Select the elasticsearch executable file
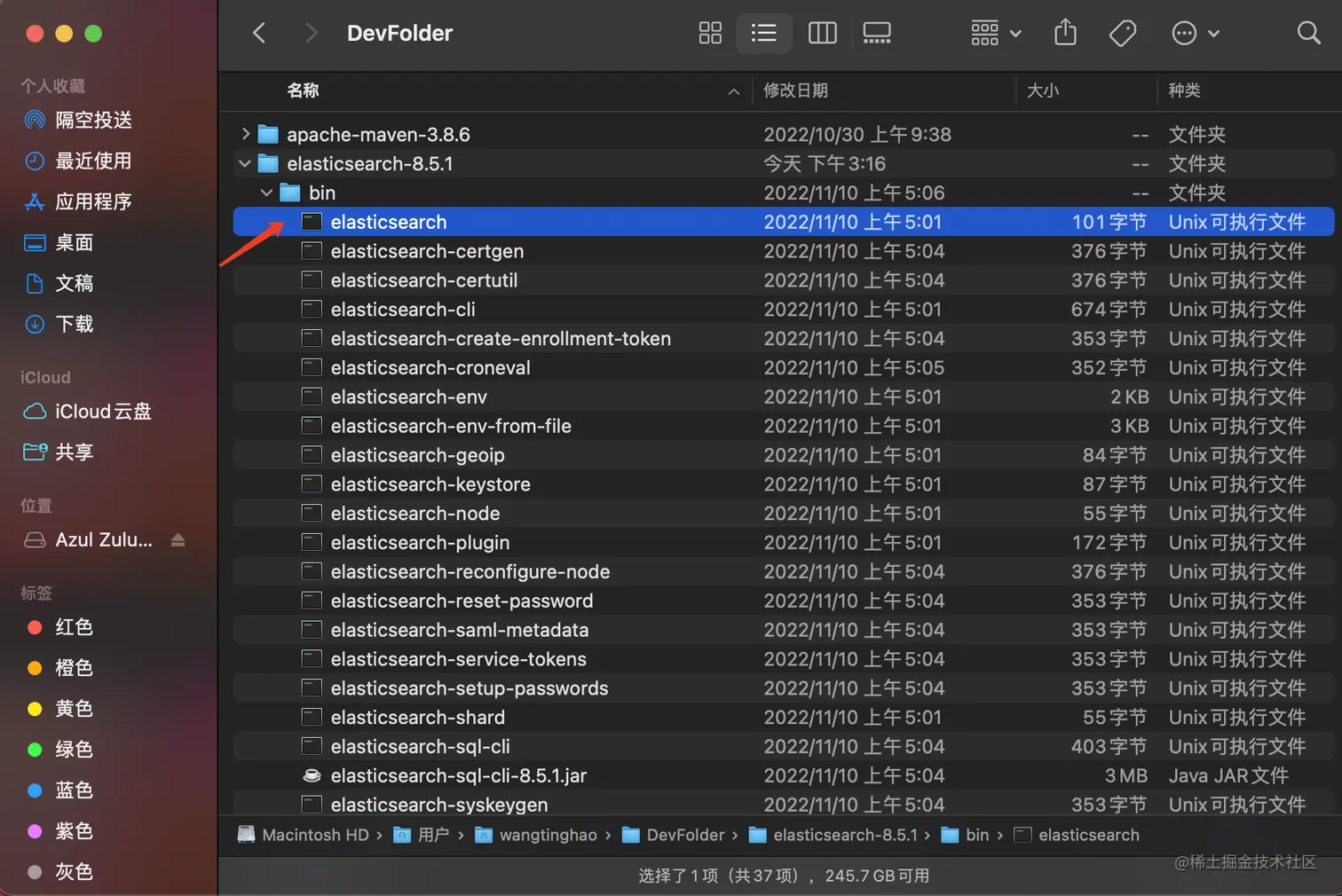Viewport: 1342px width, 896px height. pyautogui.click(x=784, y=222)
